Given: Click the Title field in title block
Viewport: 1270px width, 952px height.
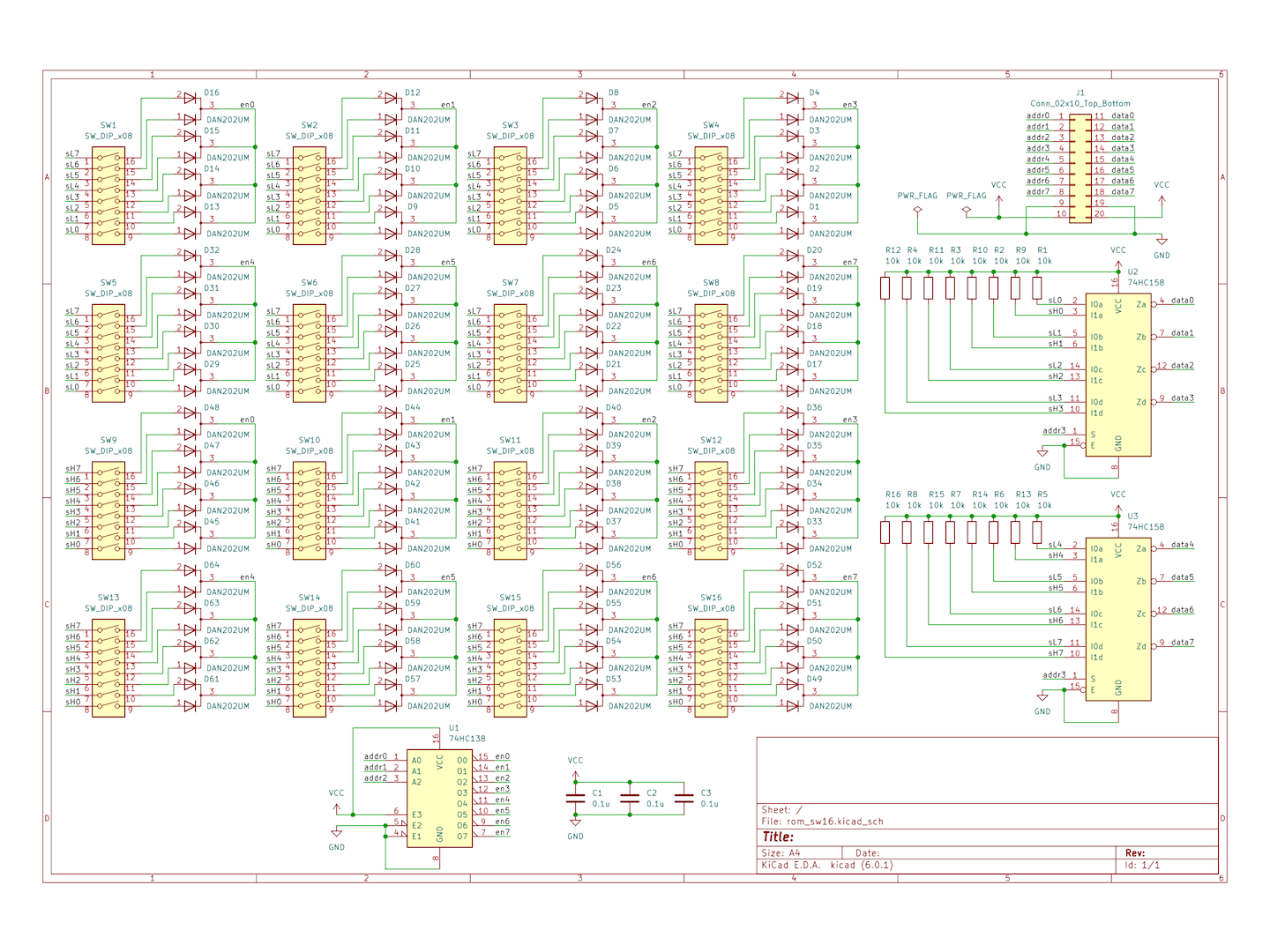Looking at the screenshot, I should click(779, 837).
